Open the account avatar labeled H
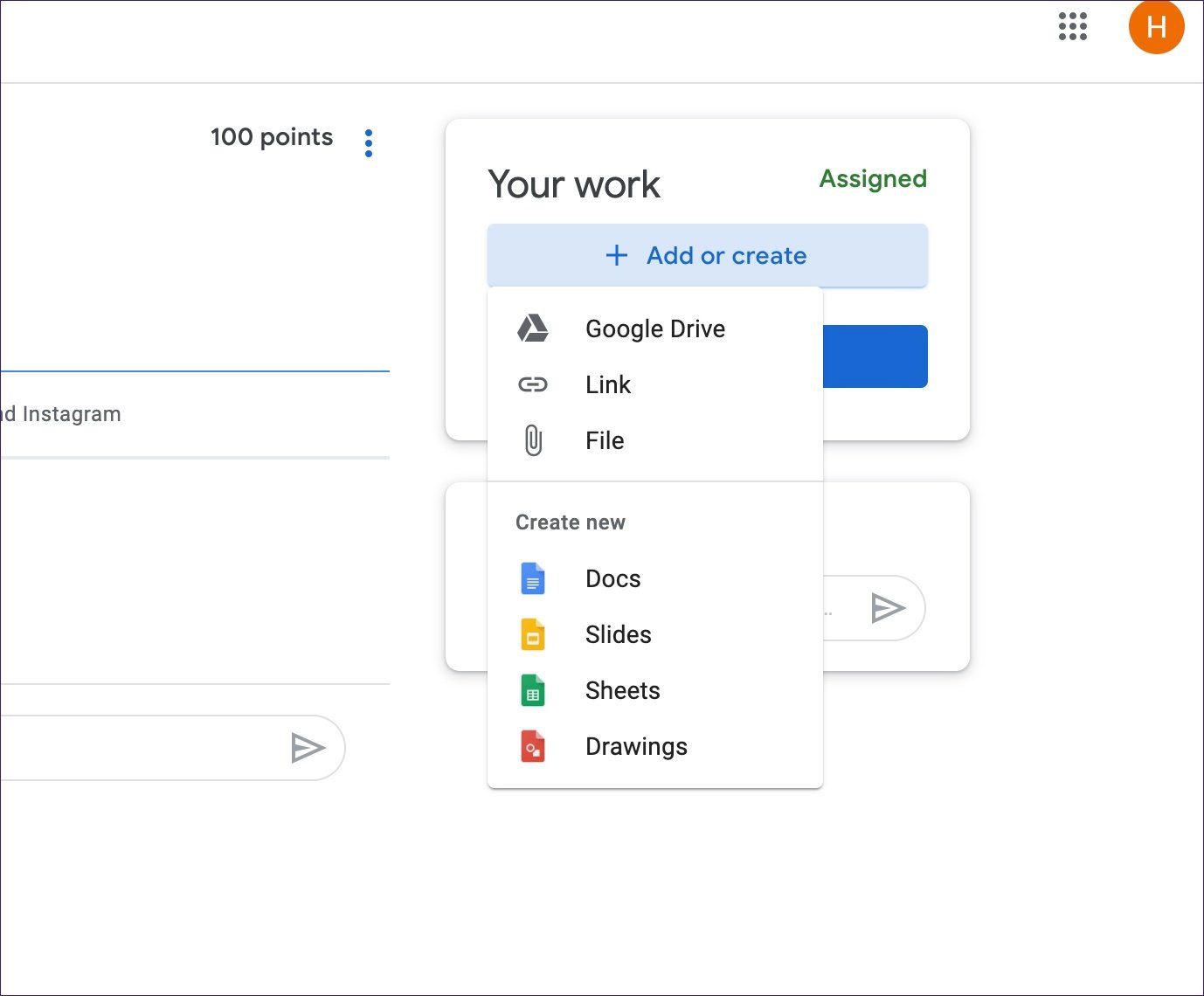1204x996 pixels. [1156, 26]
